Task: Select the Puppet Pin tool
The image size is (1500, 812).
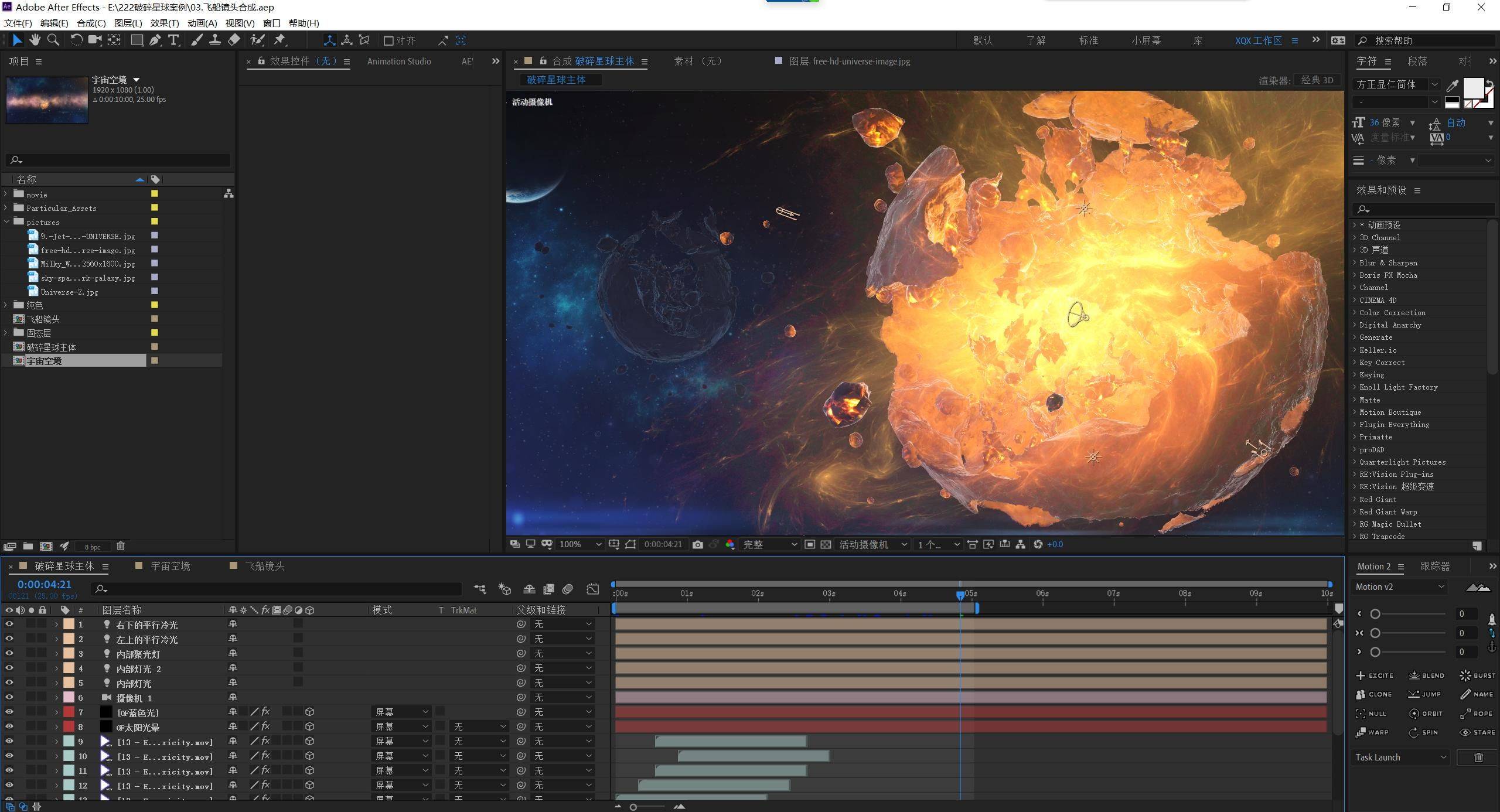Action: [x=279, y=40]
